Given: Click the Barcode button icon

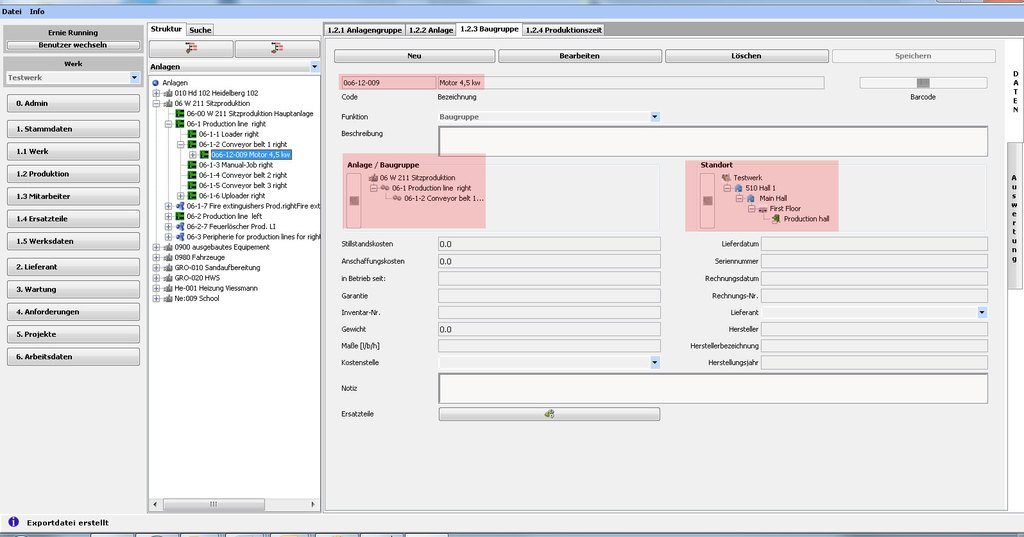Looking at the screenshot, I should (923, 83).
